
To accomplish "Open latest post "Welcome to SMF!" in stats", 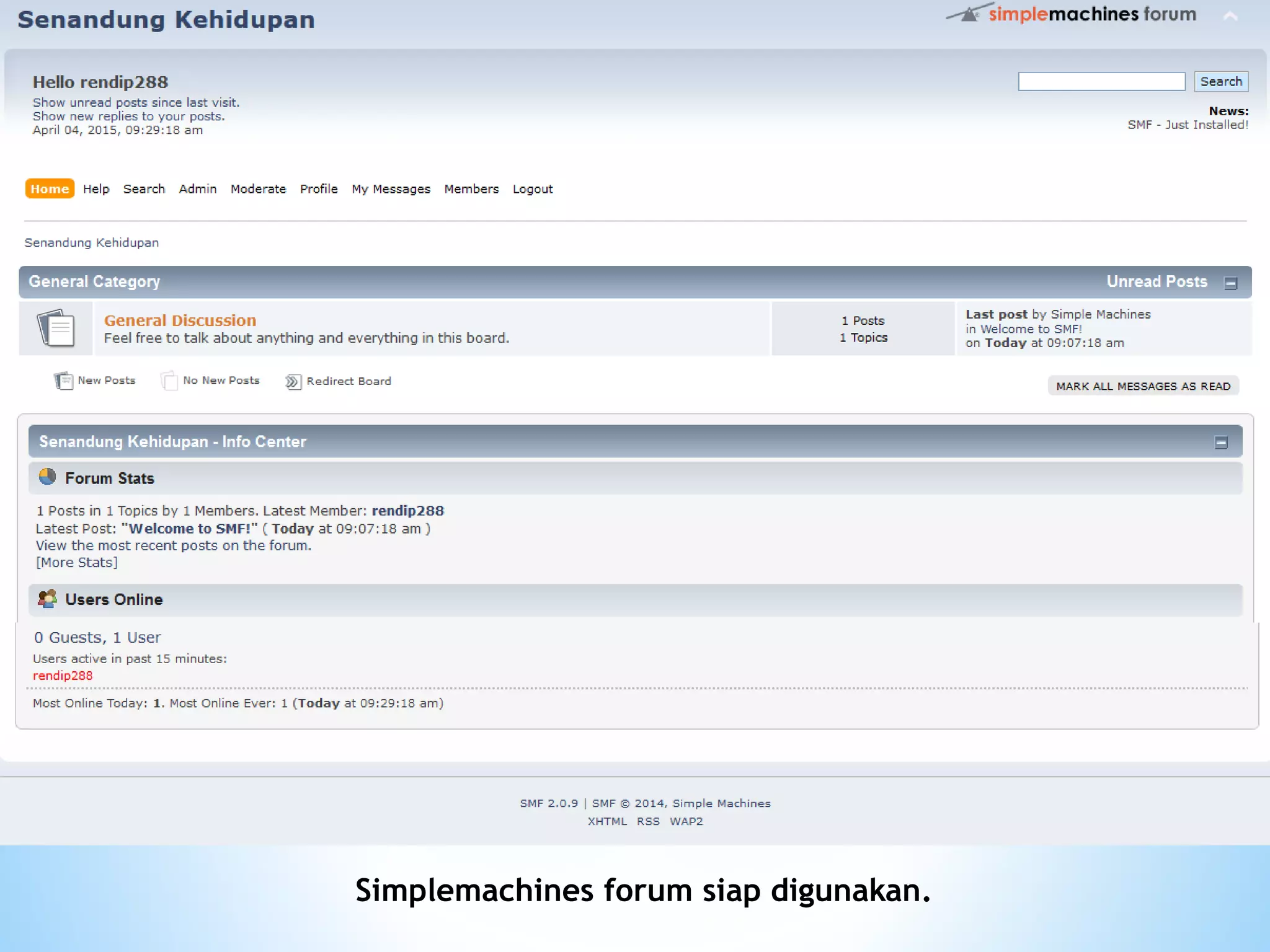I will pos(189,529).
